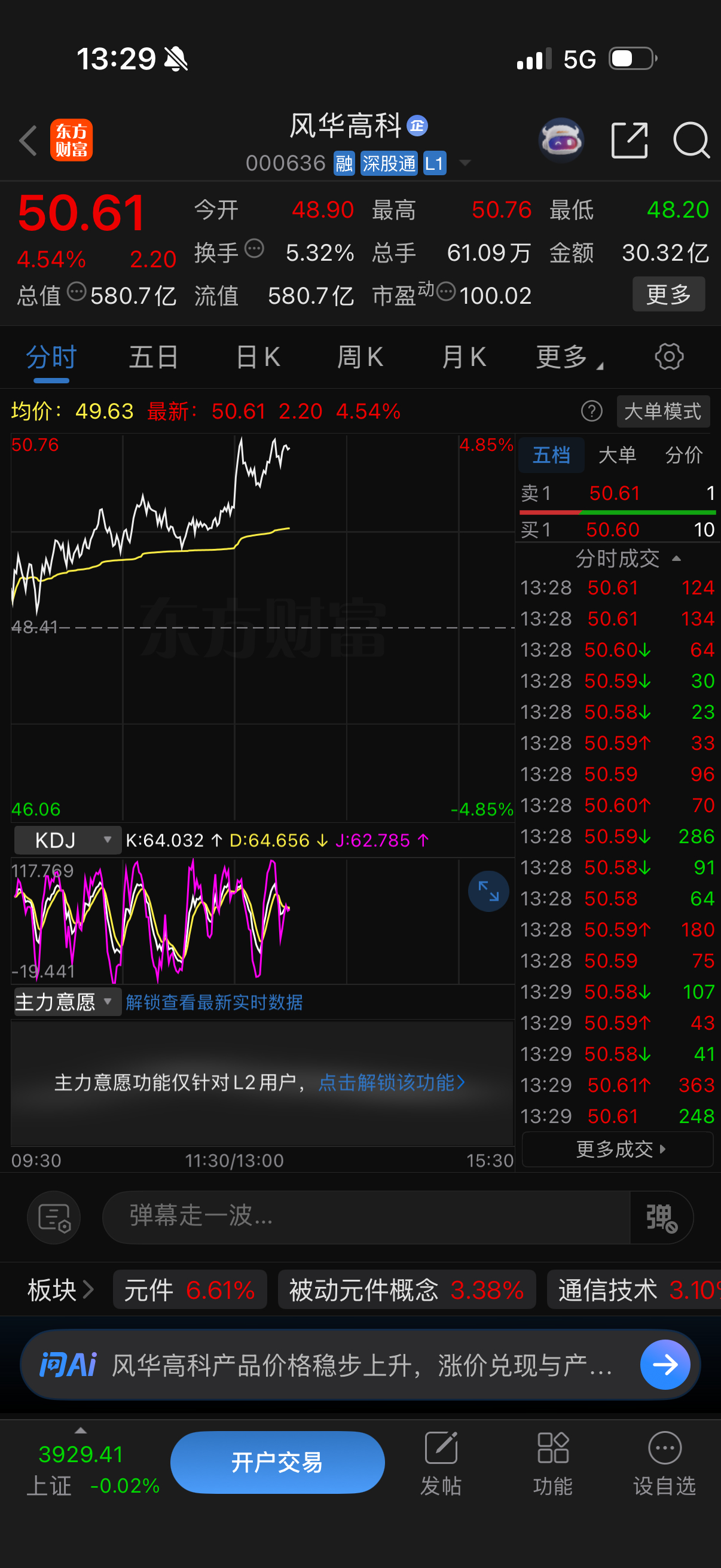Tap the 卖1 50.61 order row
Screen dimensions: 721x1568
point(617,493)
